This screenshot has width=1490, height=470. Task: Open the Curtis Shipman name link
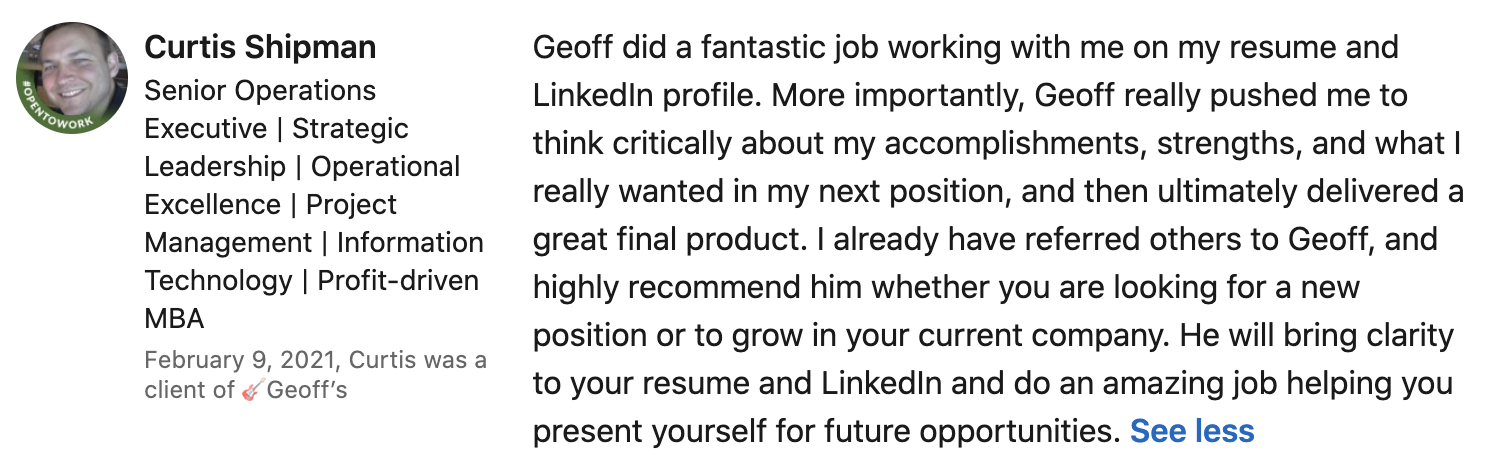260,47
